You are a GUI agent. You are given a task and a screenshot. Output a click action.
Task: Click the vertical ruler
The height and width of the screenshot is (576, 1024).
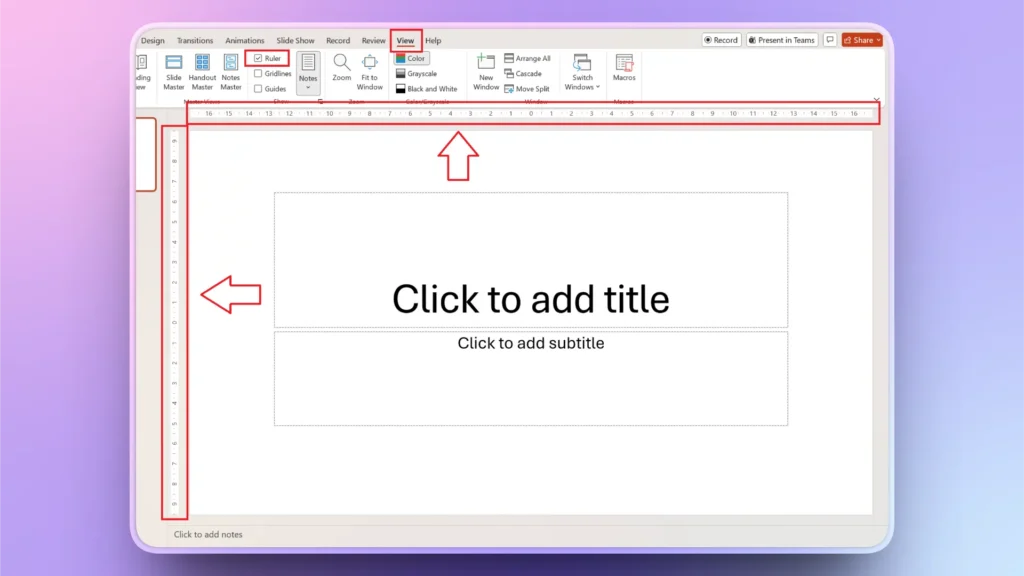pyautogui.click(x=174, y=323)
